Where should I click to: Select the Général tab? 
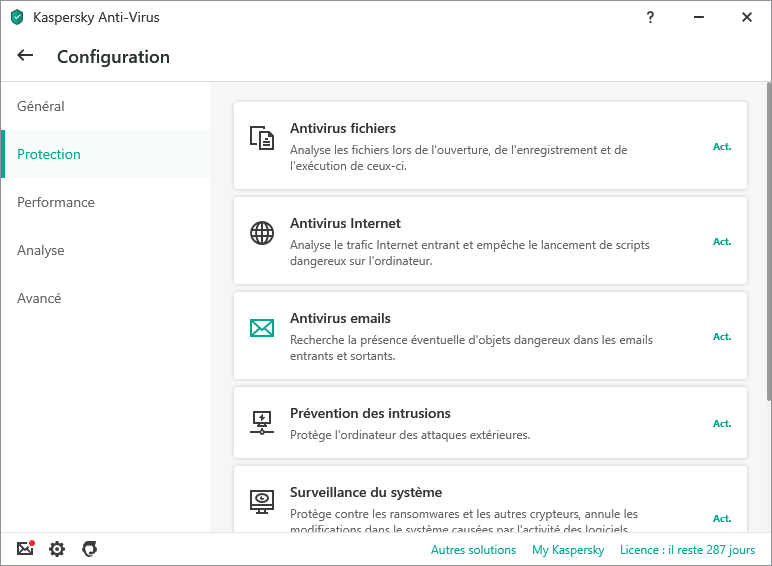[x=106, y=106]
